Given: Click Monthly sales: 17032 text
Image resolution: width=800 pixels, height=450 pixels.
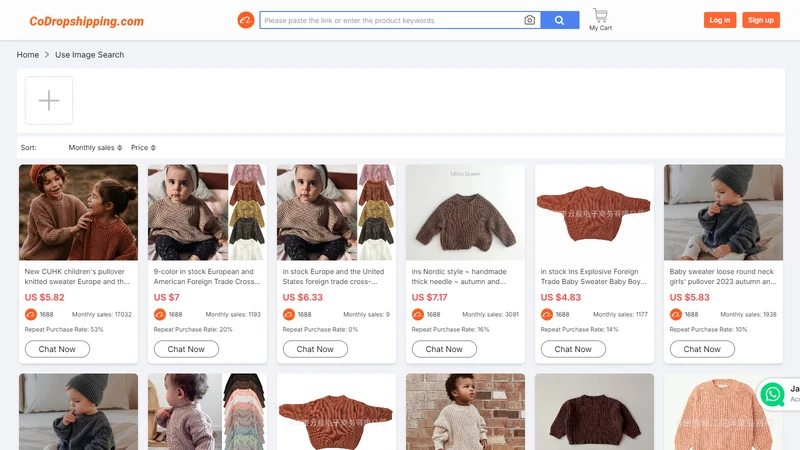Looking at the screenshot, I should [x=102, y=314].
